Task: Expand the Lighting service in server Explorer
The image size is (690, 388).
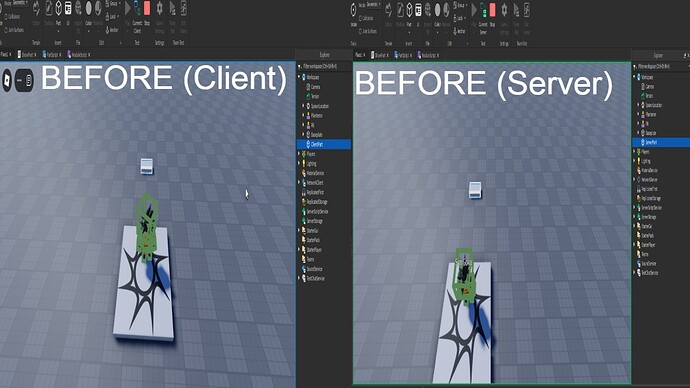Action: (x=634, y=161)
